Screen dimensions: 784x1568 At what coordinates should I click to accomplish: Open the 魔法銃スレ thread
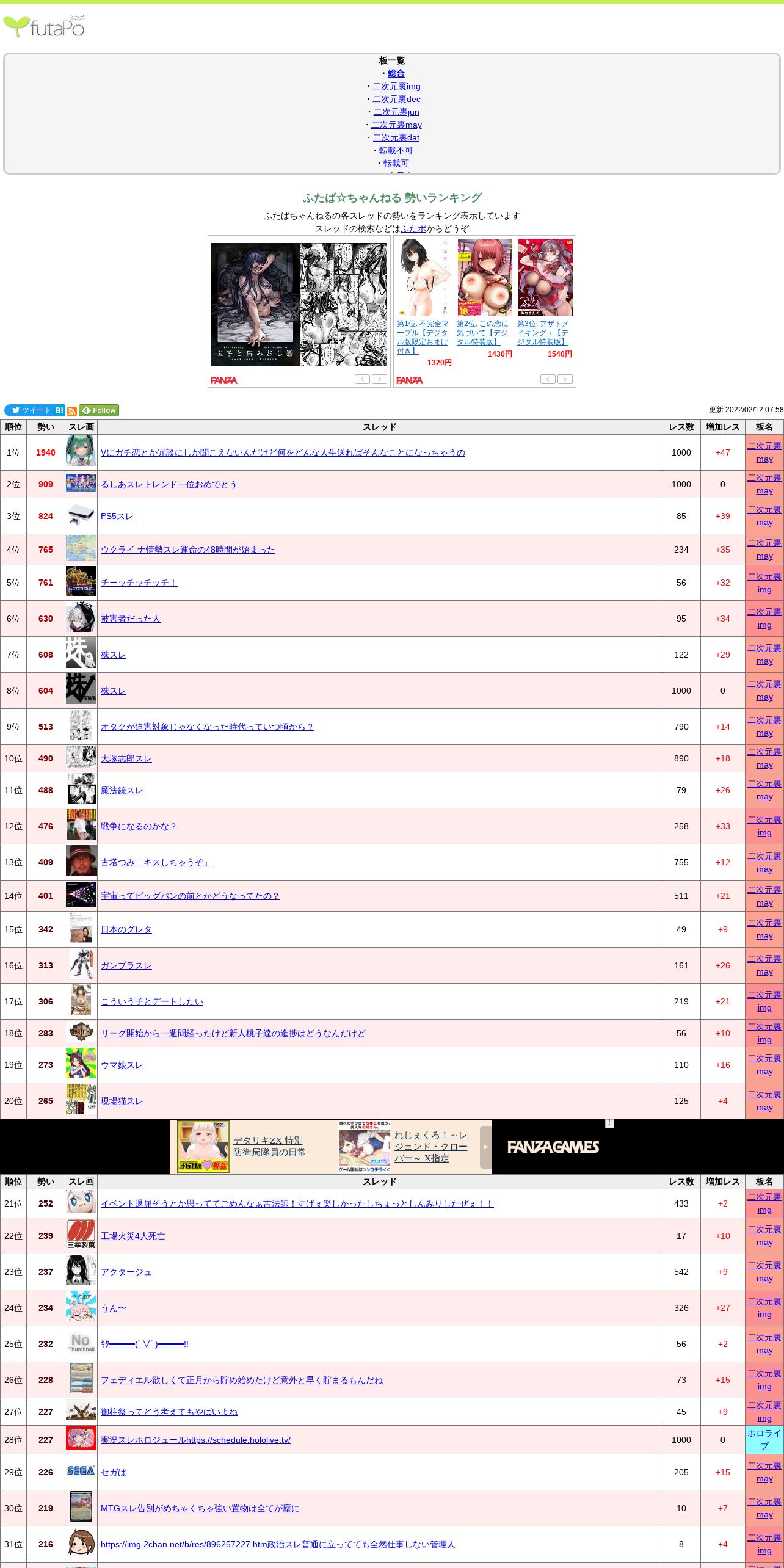click(122, 790)
